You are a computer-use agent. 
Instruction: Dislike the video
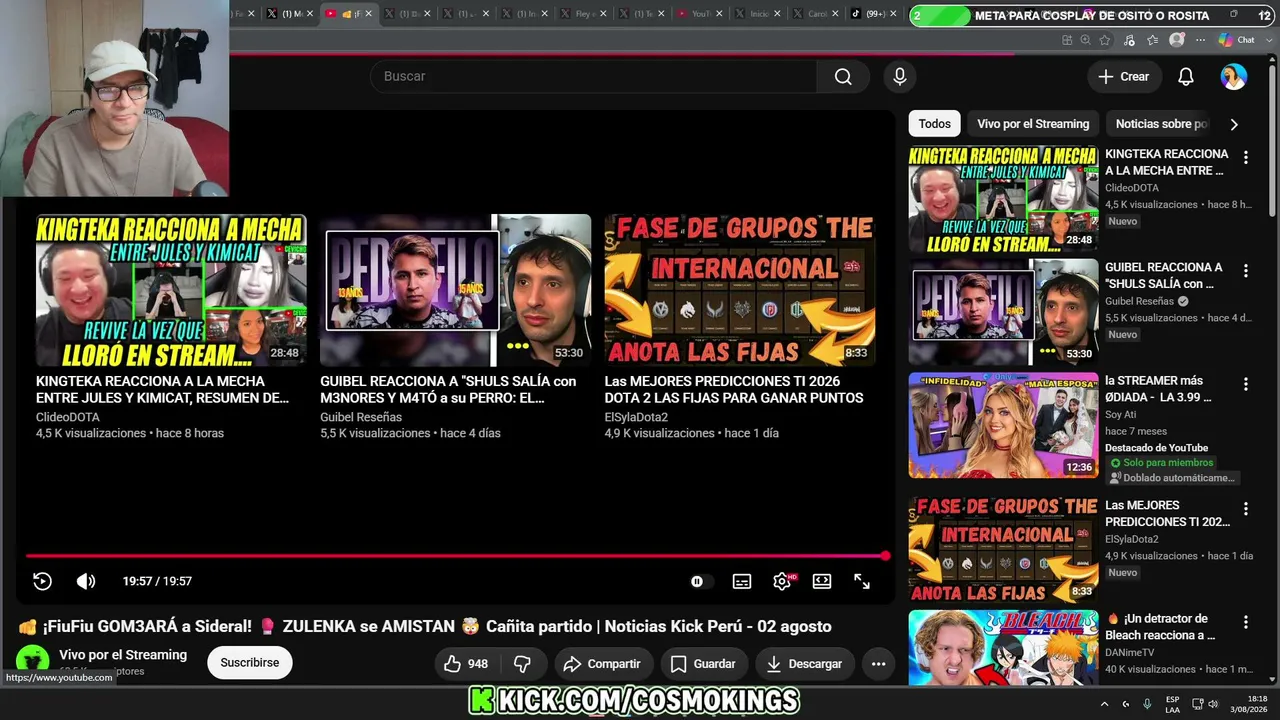[x=522, y=664]
